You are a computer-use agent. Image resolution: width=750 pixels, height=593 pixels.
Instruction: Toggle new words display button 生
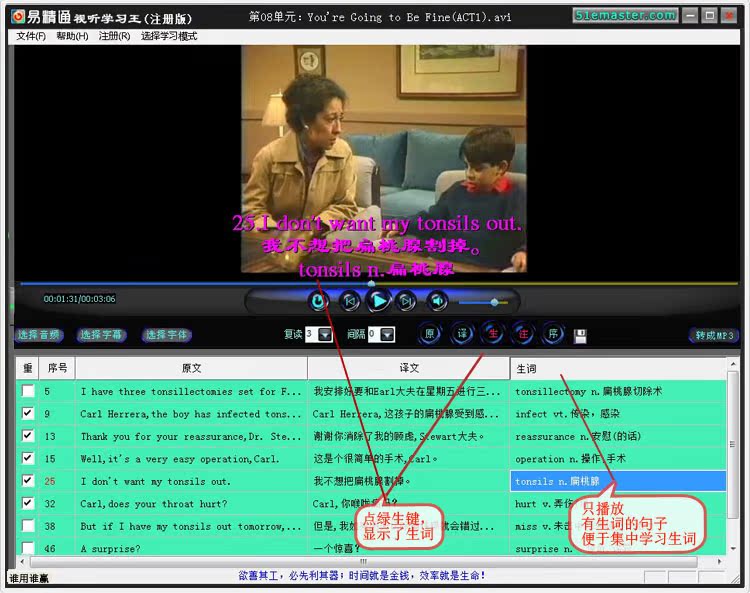click(493, 334)
